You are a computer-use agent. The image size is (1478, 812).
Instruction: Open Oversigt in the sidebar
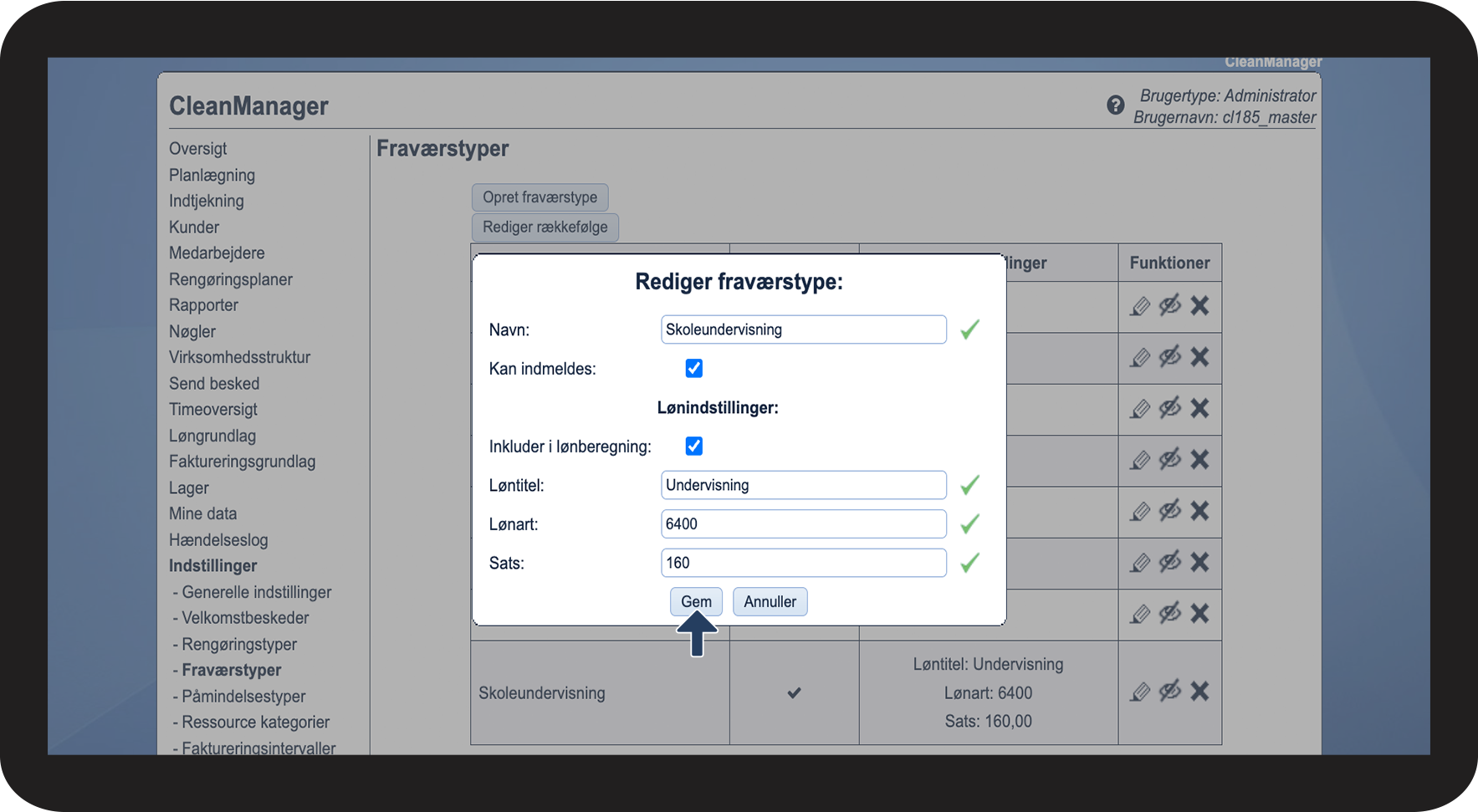(197, 149)
